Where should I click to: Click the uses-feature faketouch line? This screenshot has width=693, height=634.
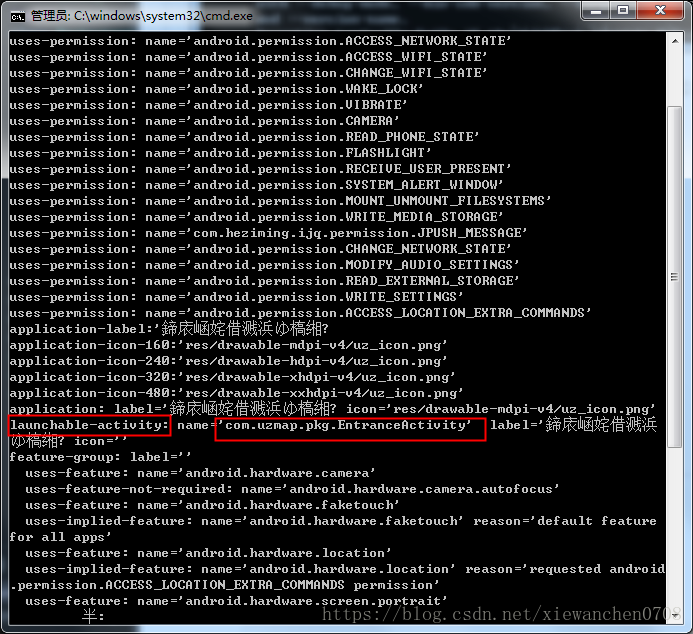(212, 505)
